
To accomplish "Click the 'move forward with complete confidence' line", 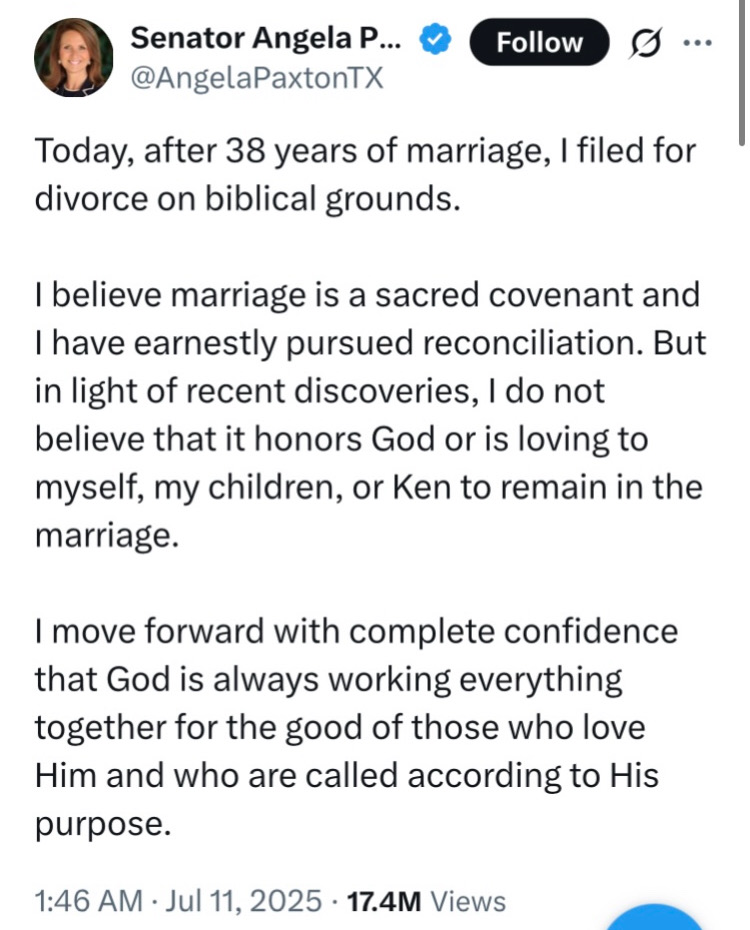I will click(x=356, y=632).
